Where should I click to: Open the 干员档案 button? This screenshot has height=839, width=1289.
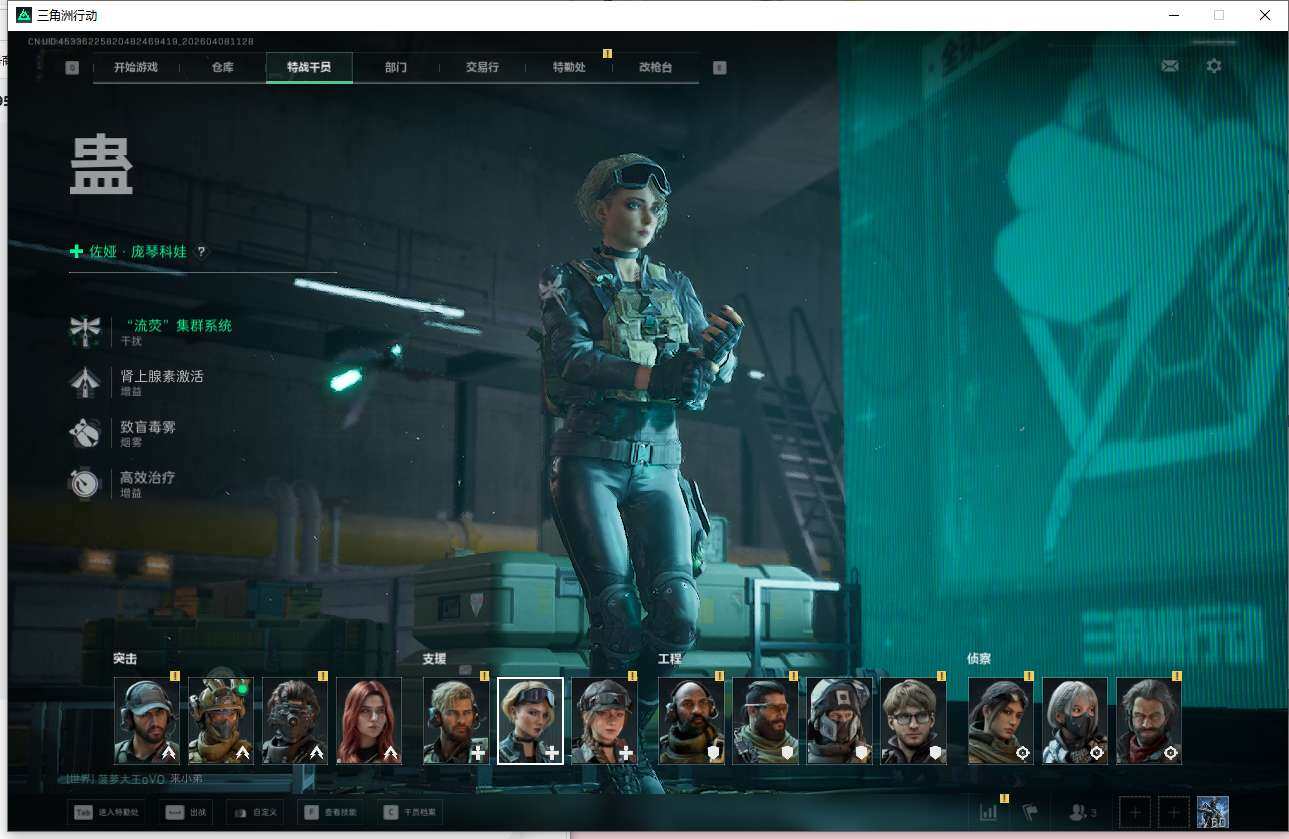410,812
